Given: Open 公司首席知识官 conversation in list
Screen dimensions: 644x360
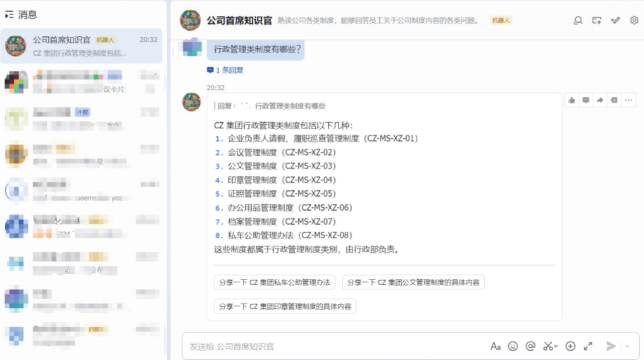Looking at the screenshot, I should tap(81, 46).
